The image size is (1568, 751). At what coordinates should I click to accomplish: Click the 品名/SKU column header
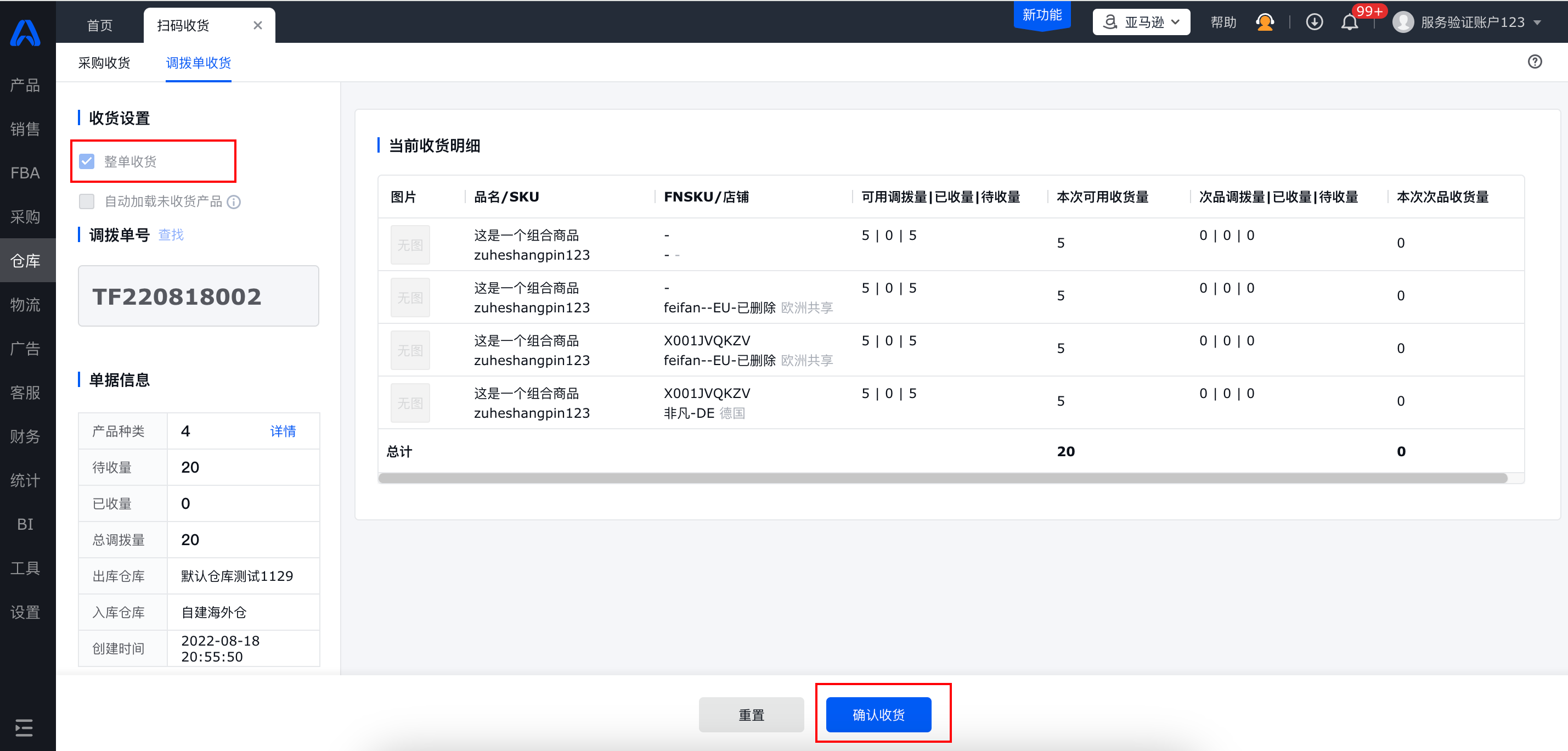506,197
